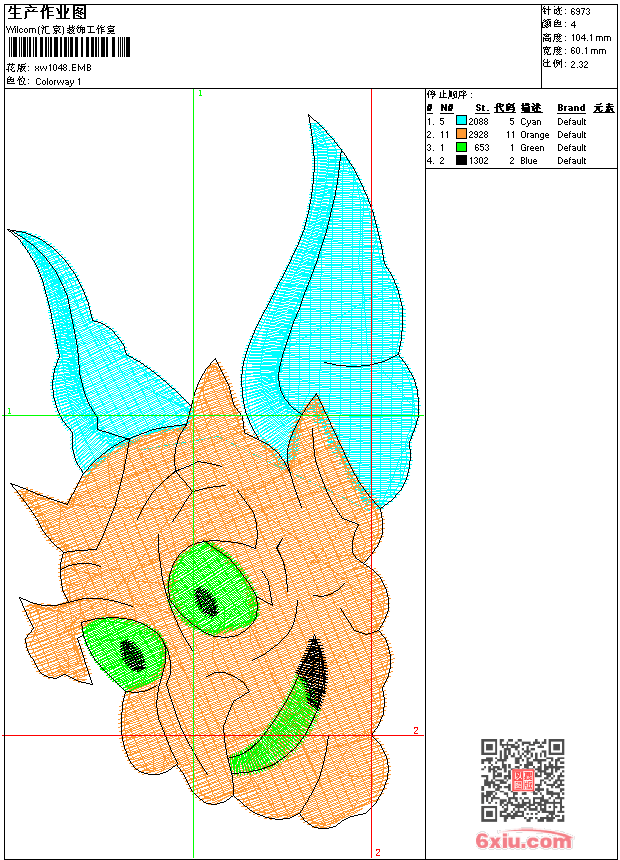Click the 'St.' column header

tap(482, 108)
